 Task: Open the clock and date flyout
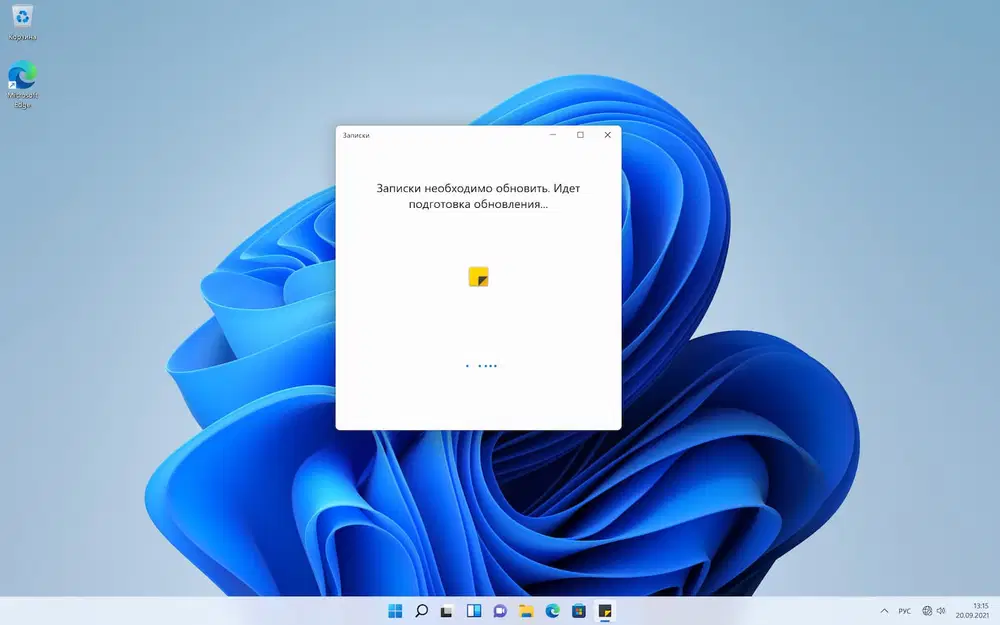pyautogui.click(x=973, y=610)
